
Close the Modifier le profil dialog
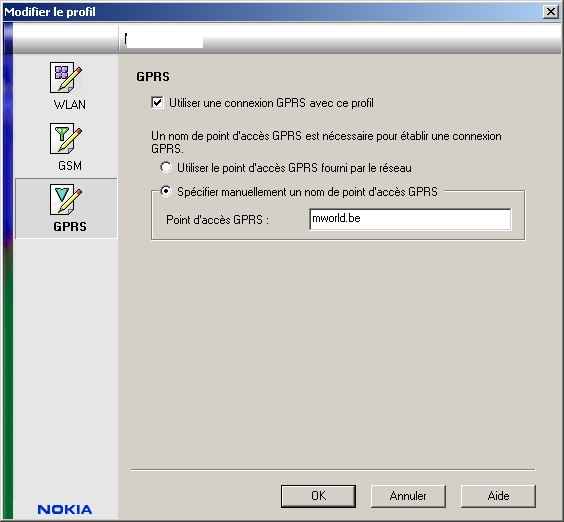point(551,12)
